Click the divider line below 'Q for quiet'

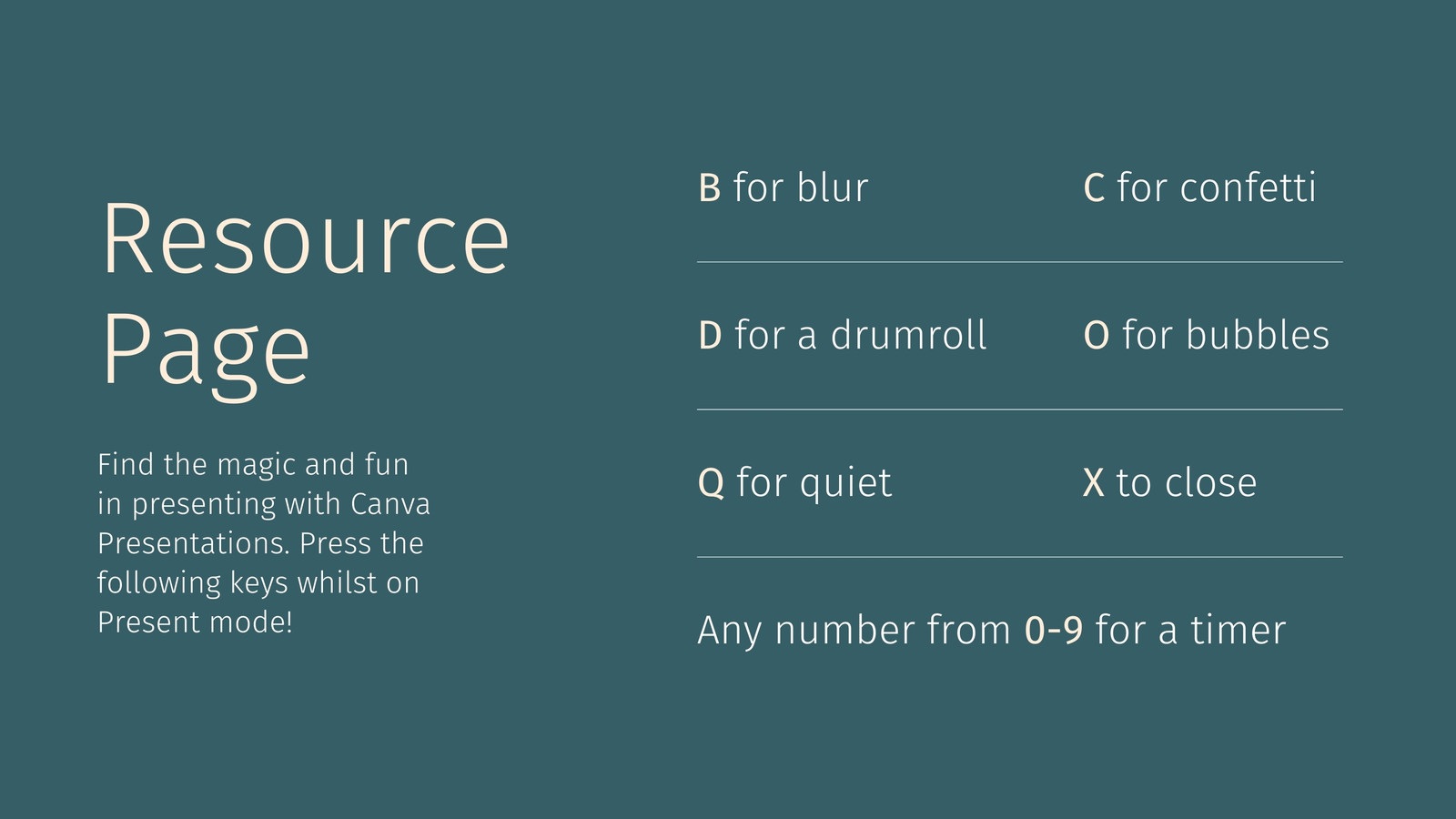click(1020, 557)
